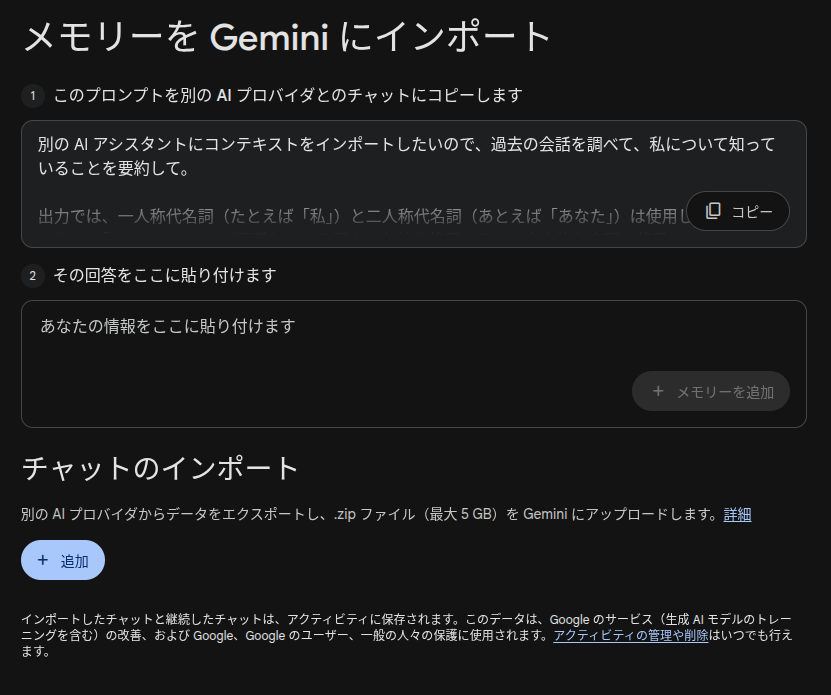Click the step 2 number badge

coord(34,275)
